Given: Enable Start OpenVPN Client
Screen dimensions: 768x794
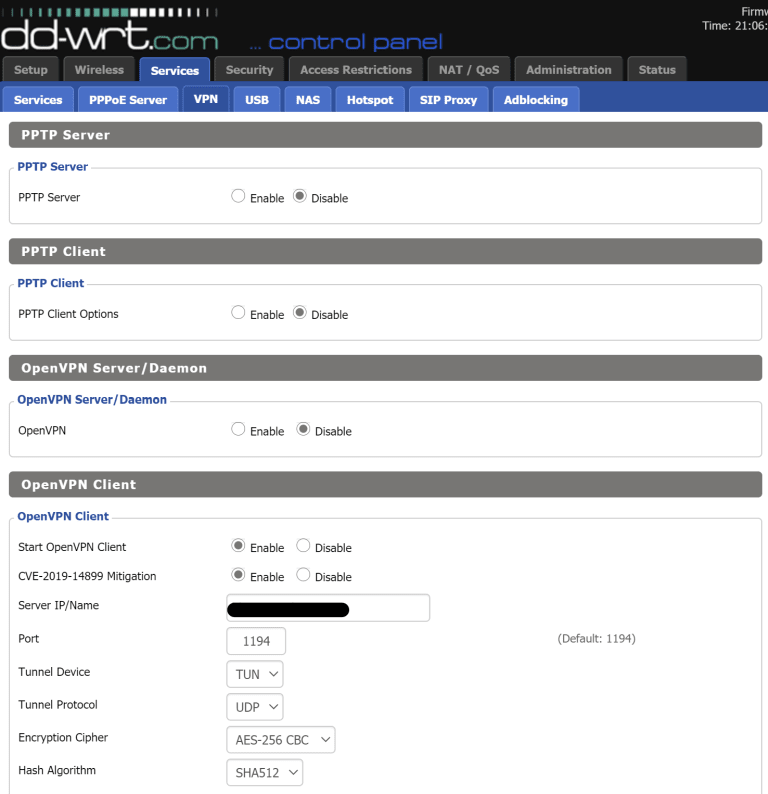Looking at the screenshot, I should 238,545.
